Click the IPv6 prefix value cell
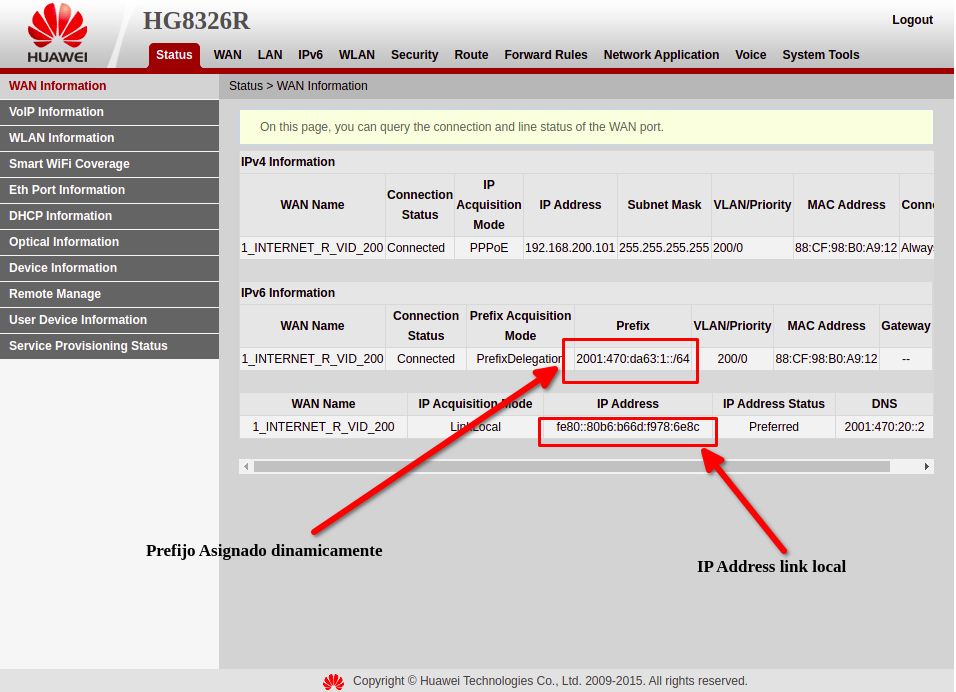956x692 pixels. [x=632, y=359]
